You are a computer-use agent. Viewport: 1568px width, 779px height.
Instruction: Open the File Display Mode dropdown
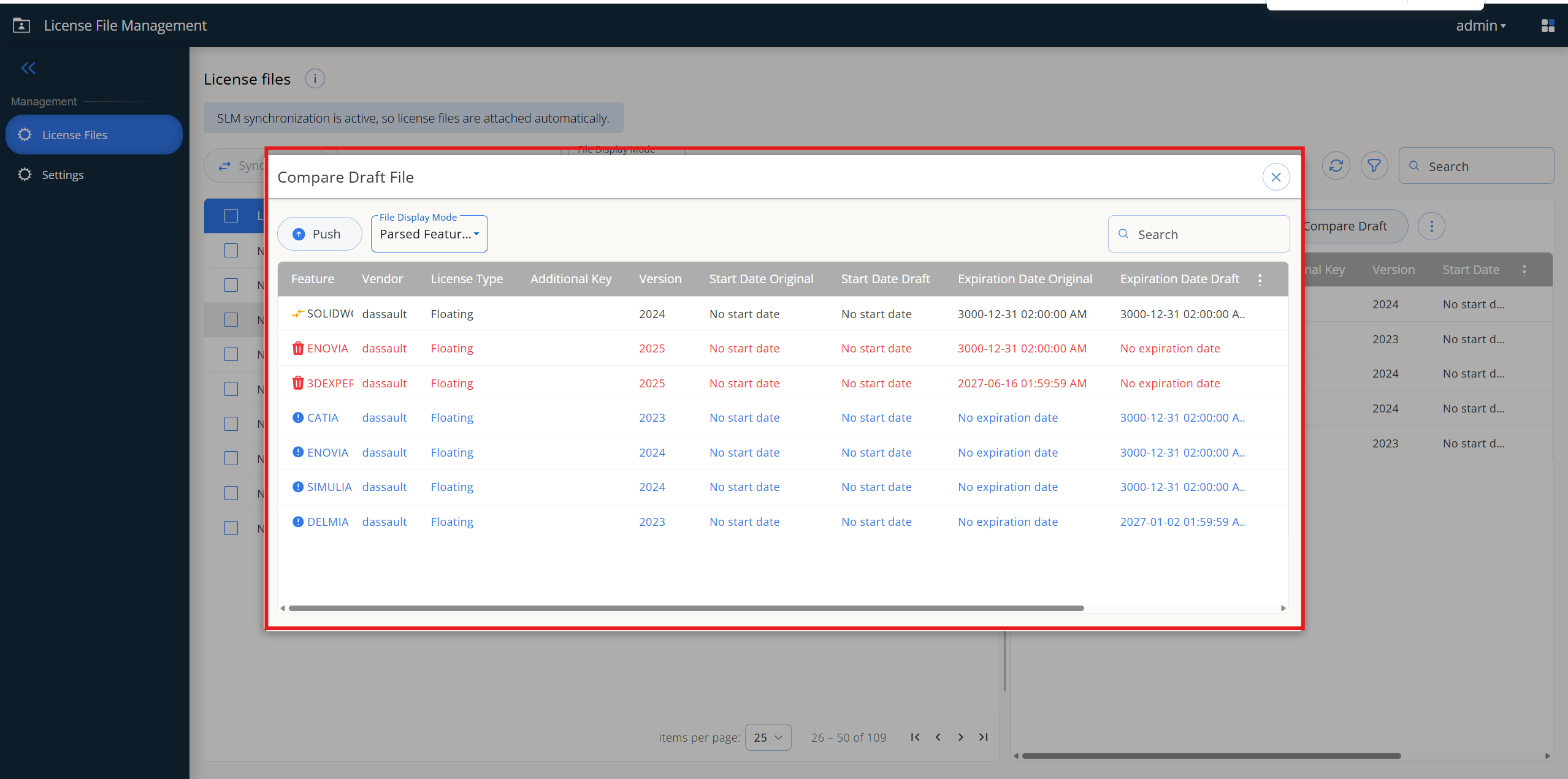pyautogui.click(x=429, y=234)
